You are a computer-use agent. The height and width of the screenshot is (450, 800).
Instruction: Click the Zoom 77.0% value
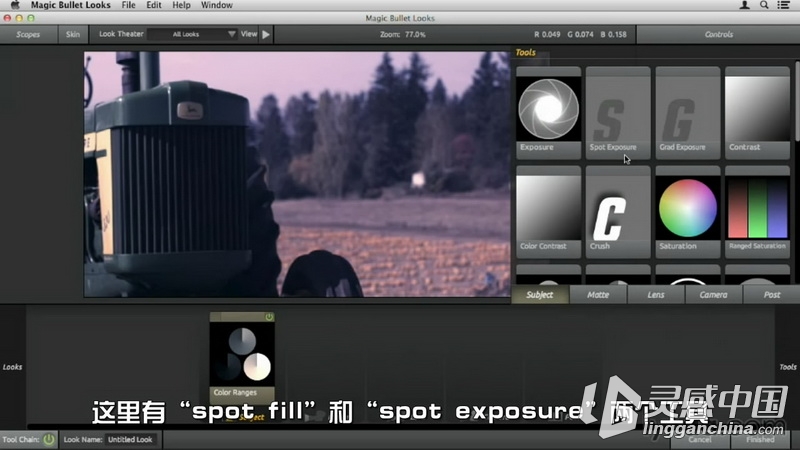415,35
